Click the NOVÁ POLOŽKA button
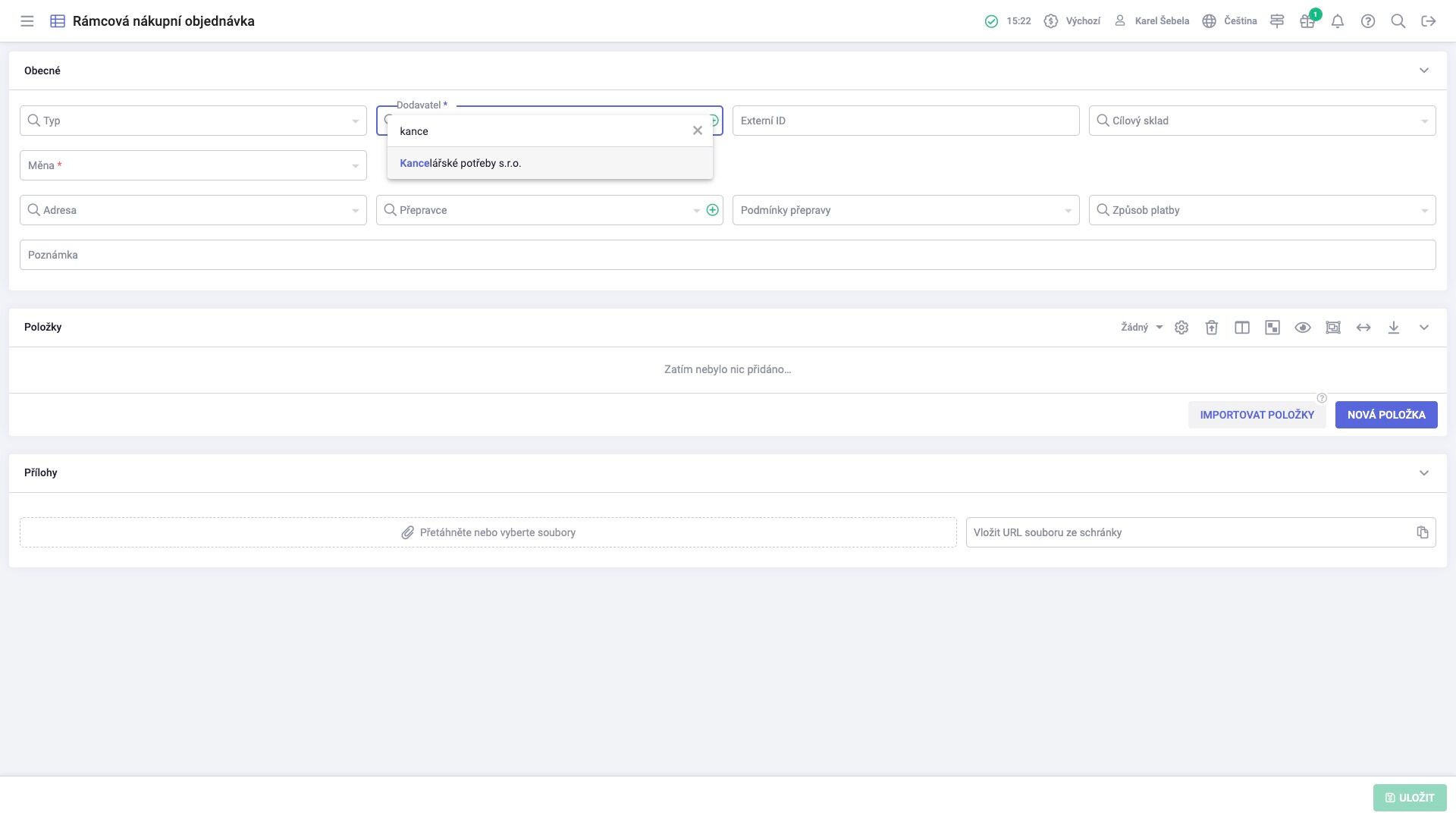1456x819 pixels. coord(1386,415)
